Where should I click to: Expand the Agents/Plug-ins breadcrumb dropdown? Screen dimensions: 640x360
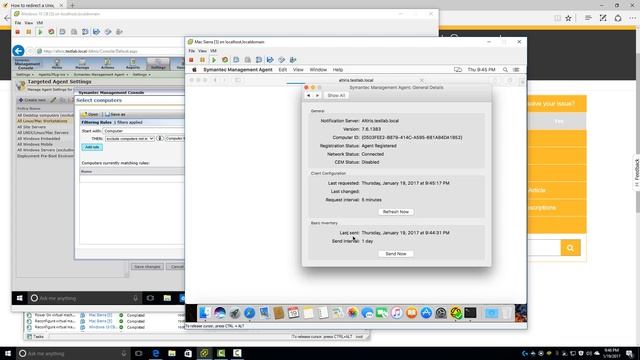tap(53, 75)
